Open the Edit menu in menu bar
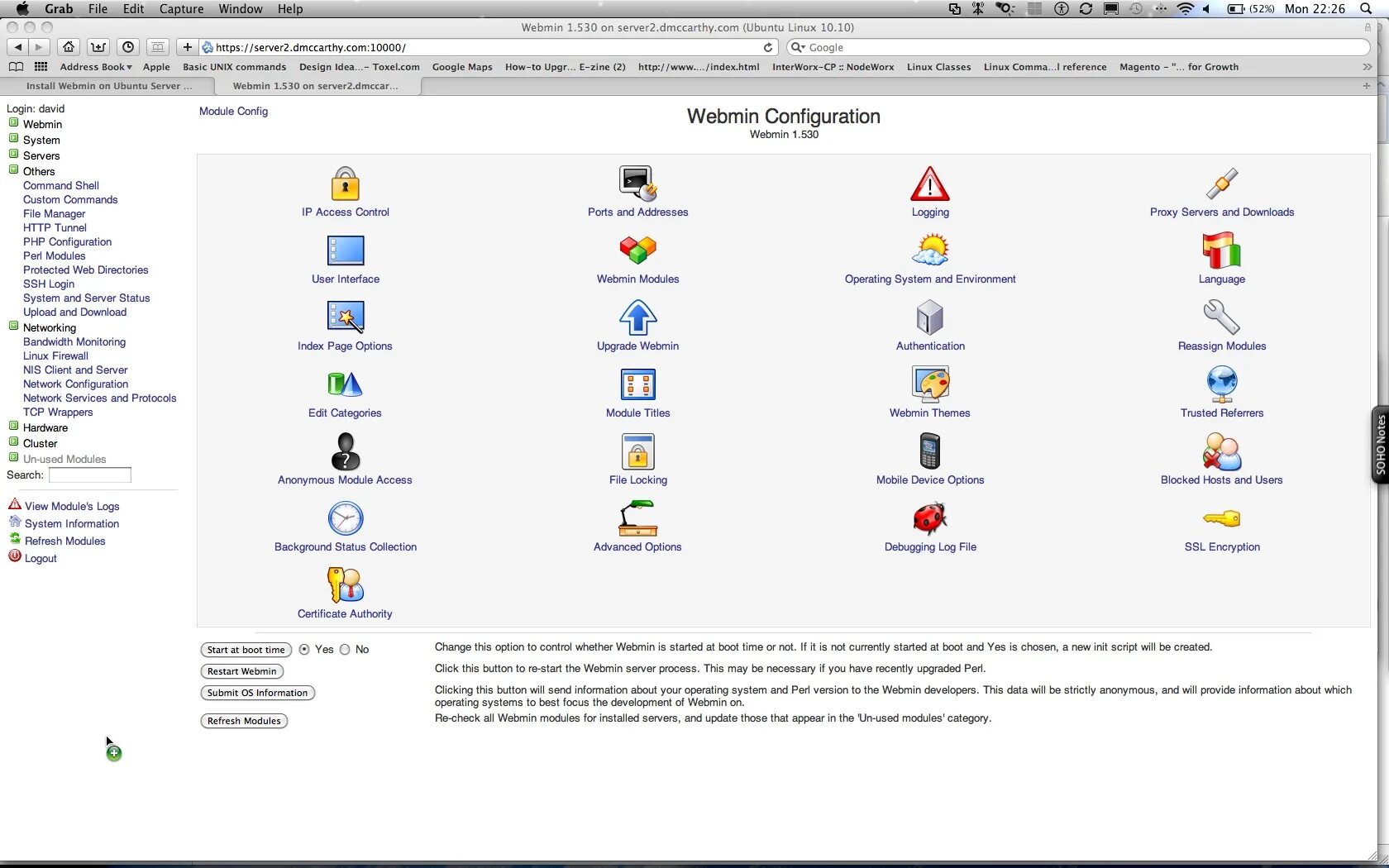Screen dimensions: 1389x868 pyautogui.click(x=133, y=9)
